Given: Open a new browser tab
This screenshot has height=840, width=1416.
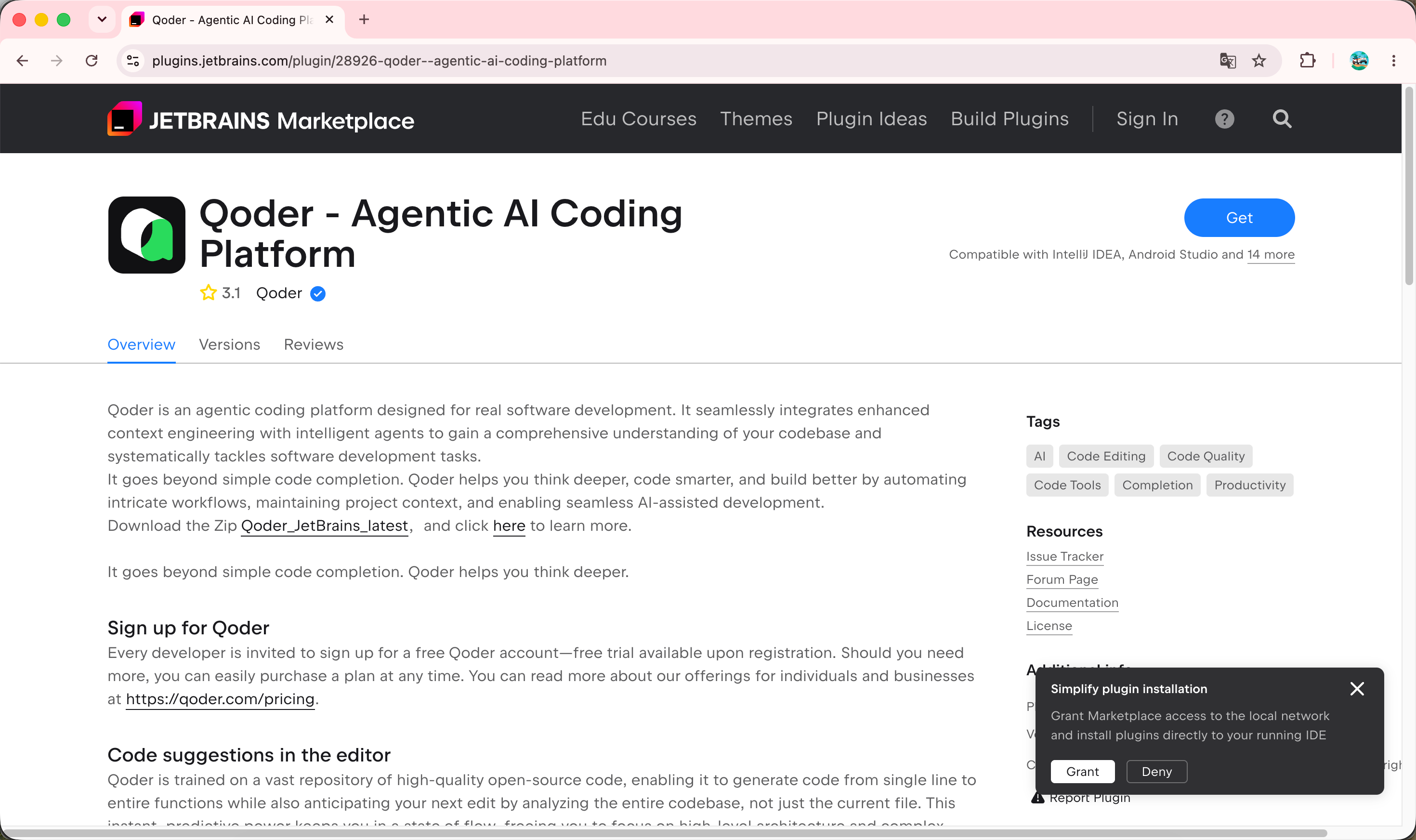Looking at the screenshot, I should pos(364,20).
